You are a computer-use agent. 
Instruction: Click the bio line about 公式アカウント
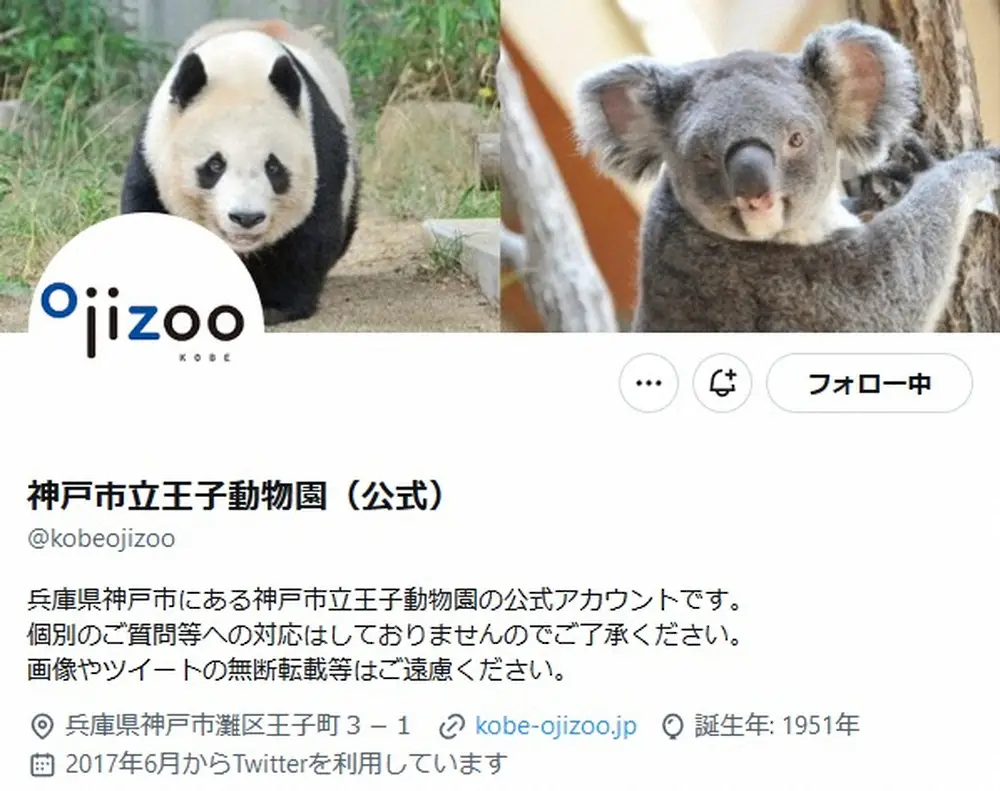(385, 600)
